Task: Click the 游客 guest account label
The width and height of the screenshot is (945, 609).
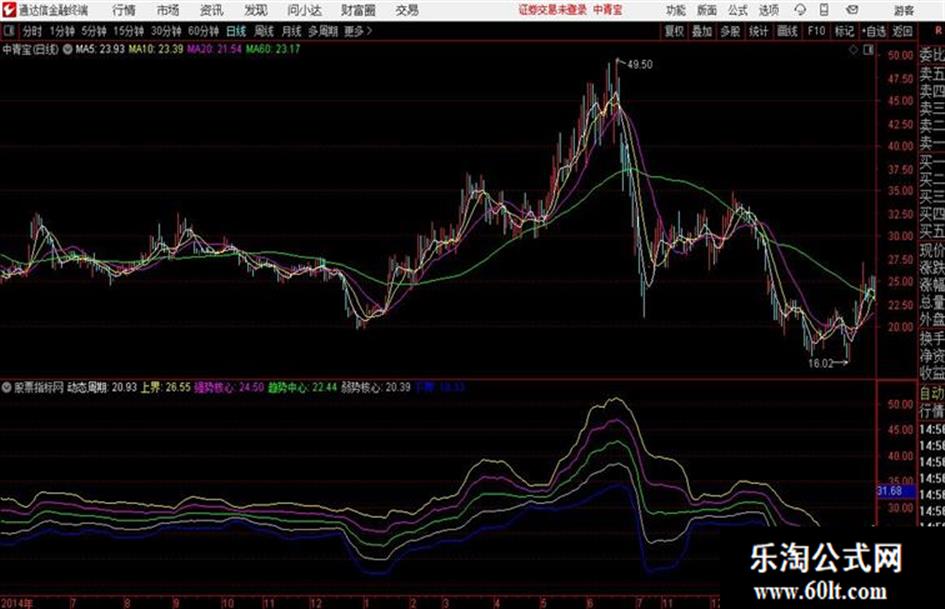Action: pyautogui.click(x=904, y=10)
